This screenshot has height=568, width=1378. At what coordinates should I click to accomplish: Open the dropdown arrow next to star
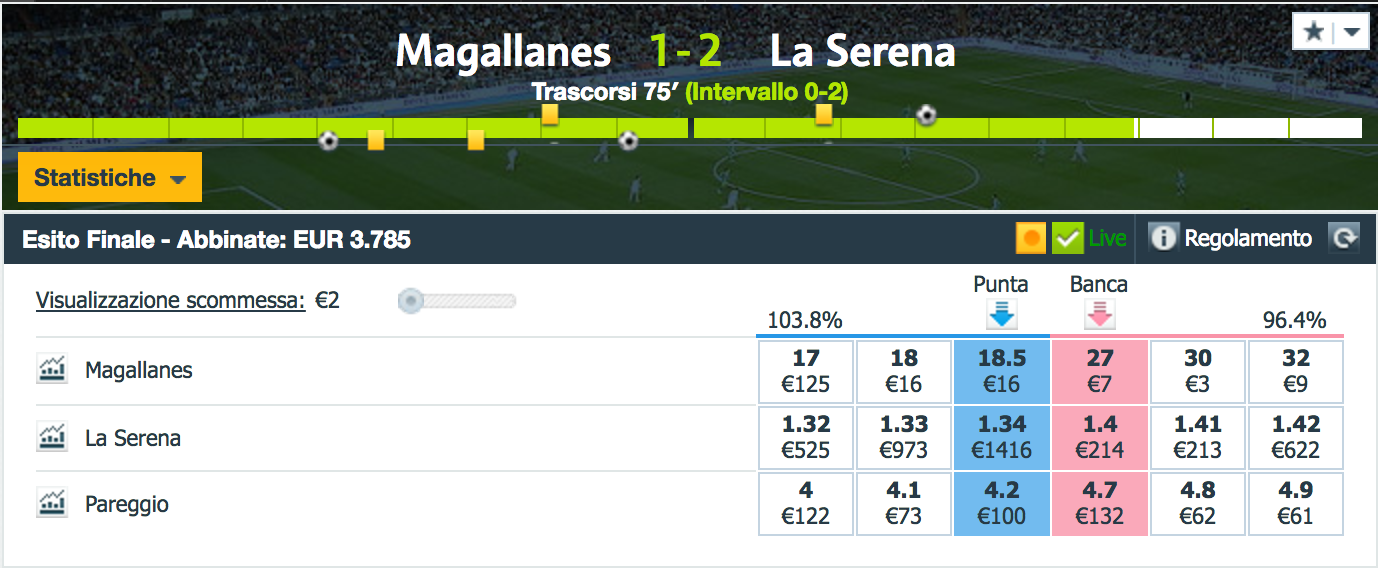[x=1351, y=32]
